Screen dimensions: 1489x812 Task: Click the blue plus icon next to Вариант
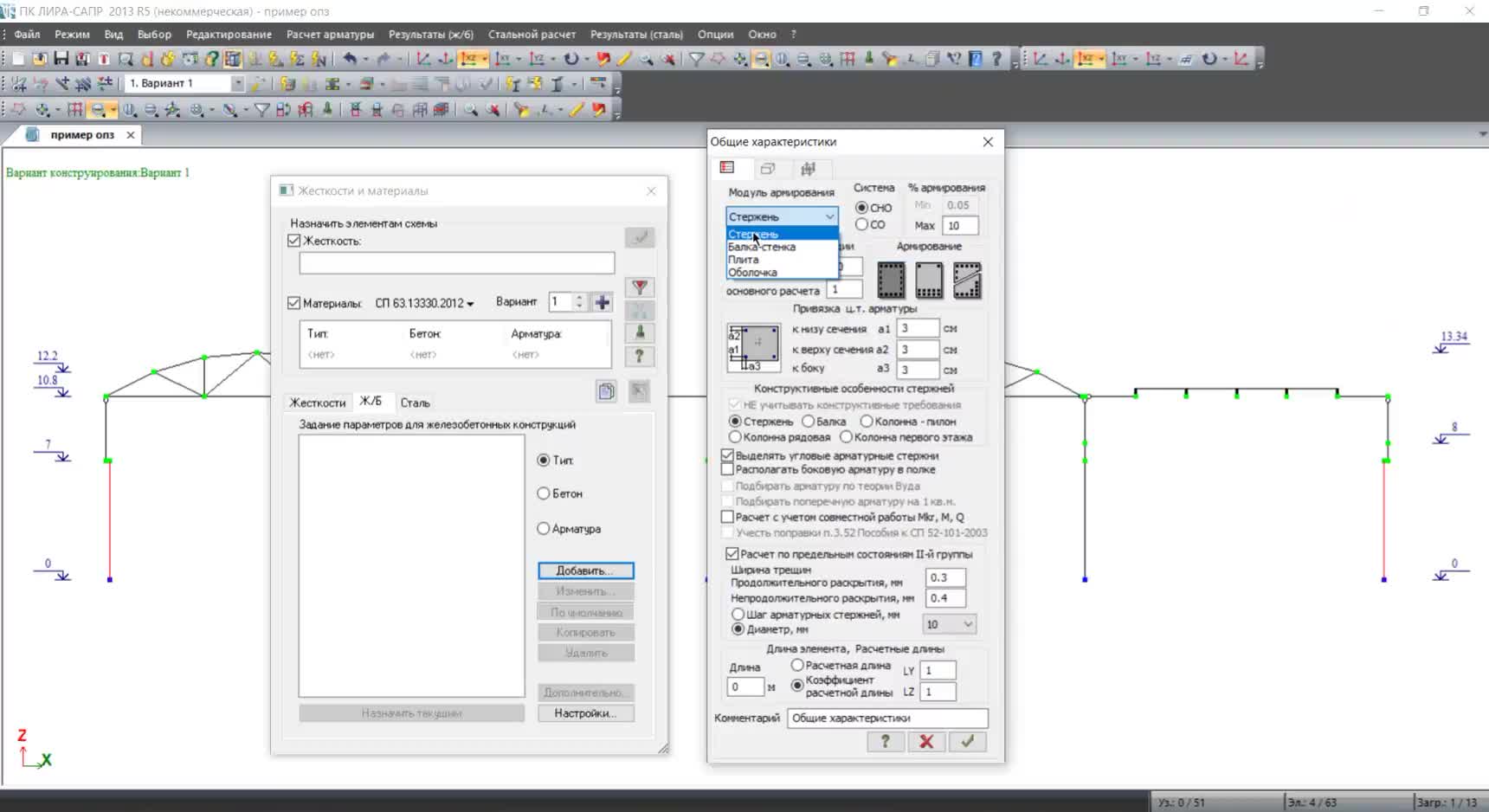(x=603, y=302)
